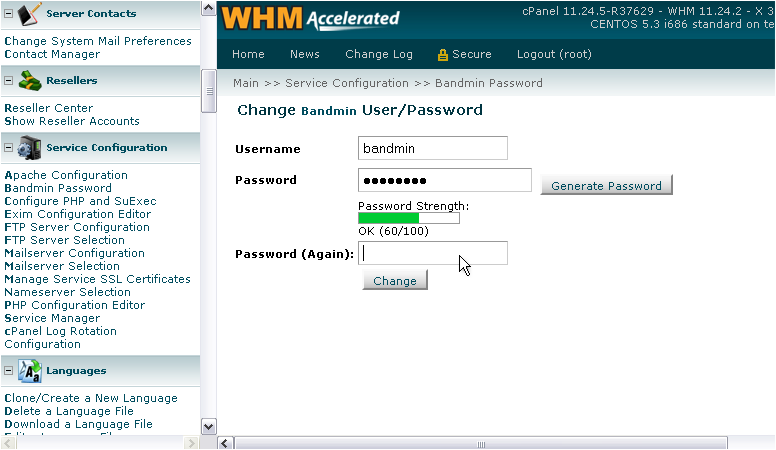
Task: Open Mailserver Selection
Action: [62, 266]
